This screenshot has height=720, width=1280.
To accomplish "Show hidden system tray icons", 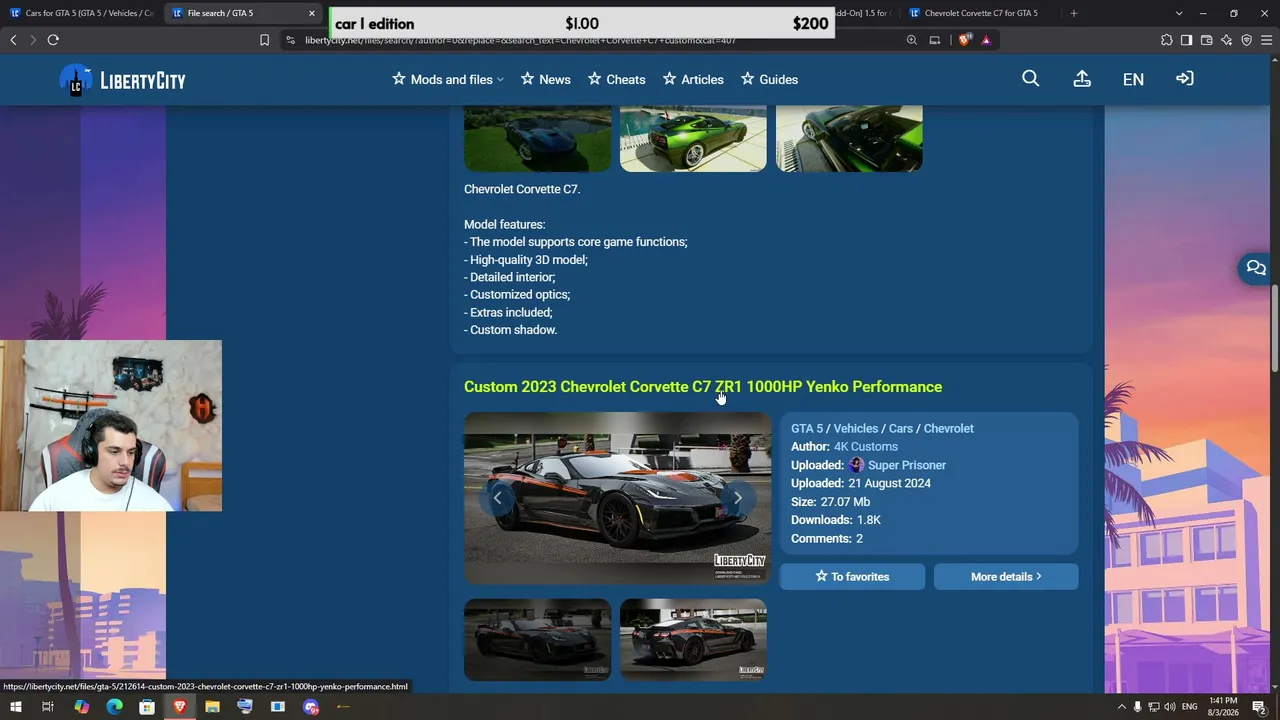I will tap(1121, 707).
